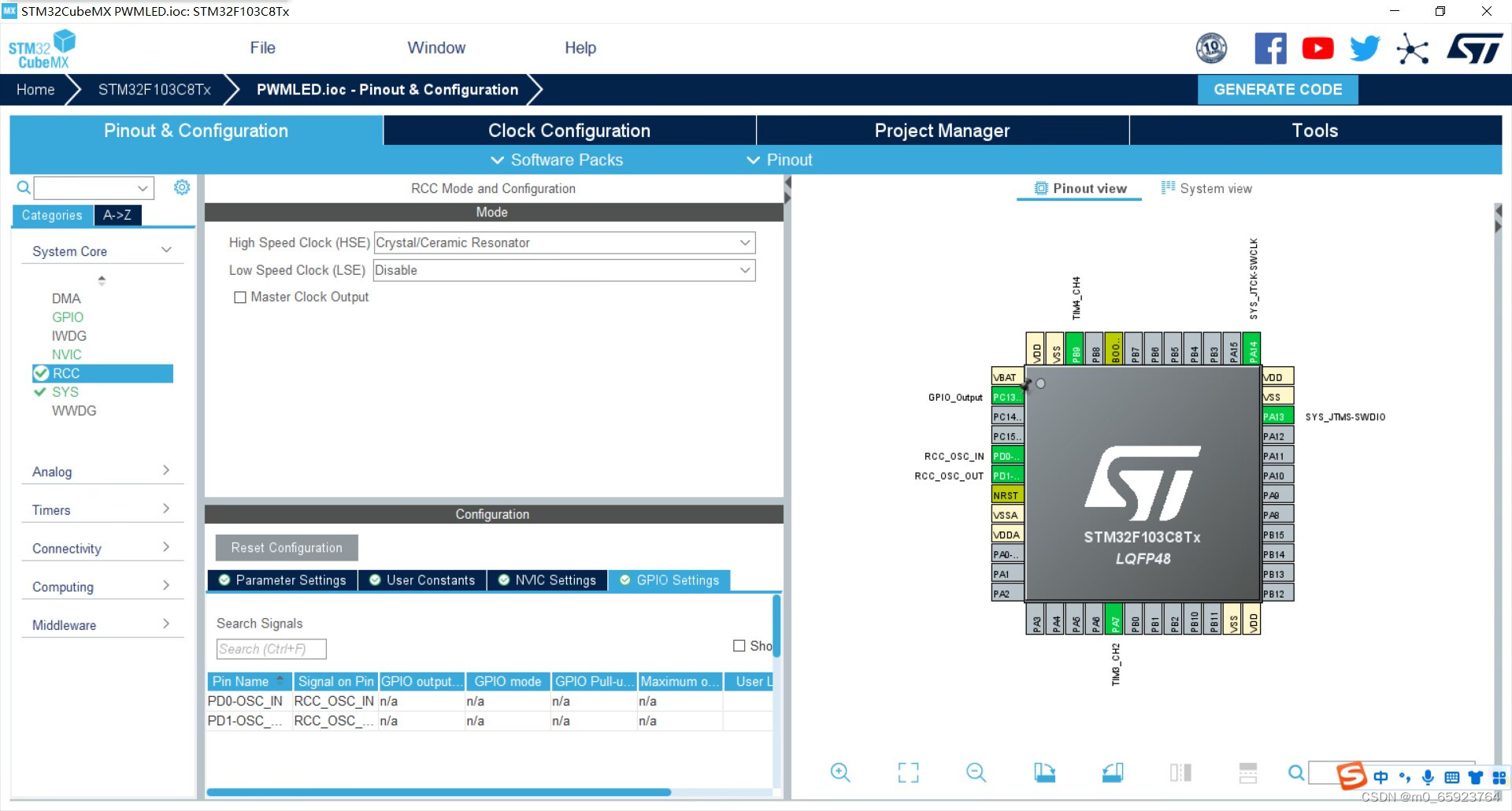Enable the Master Clock Output checkbox
Image resolution: width=1512 pixels, height=811 pixels.
tap(240, 298)
